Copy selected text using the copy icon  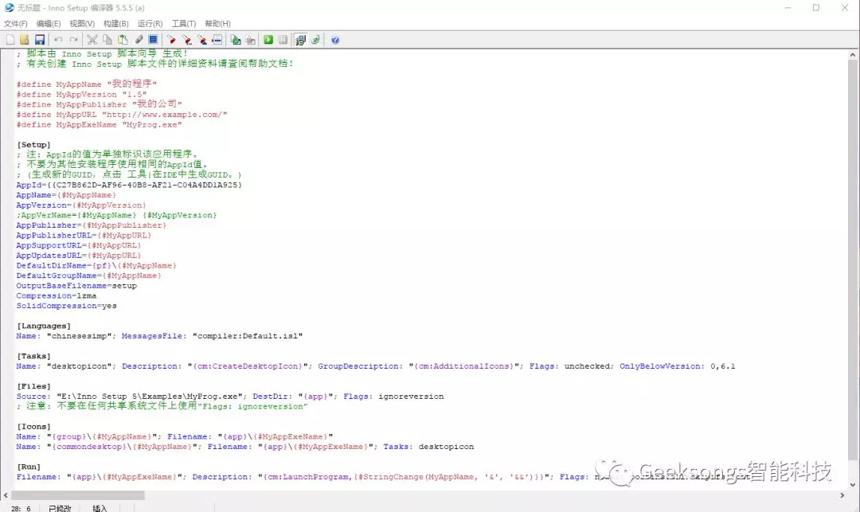pos(108,39)
